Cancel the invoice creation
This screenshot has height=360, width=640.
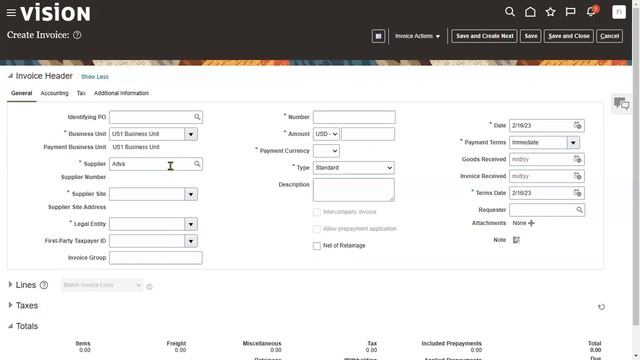tap(609, 36)
